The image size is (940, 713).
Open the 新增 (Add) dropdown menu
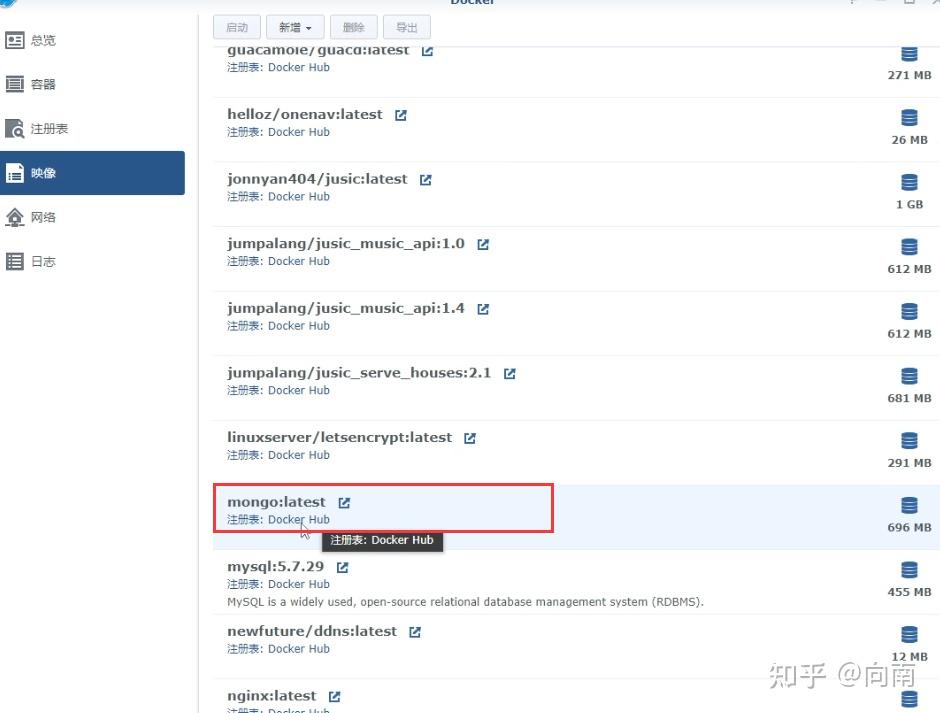pos(294,27)
